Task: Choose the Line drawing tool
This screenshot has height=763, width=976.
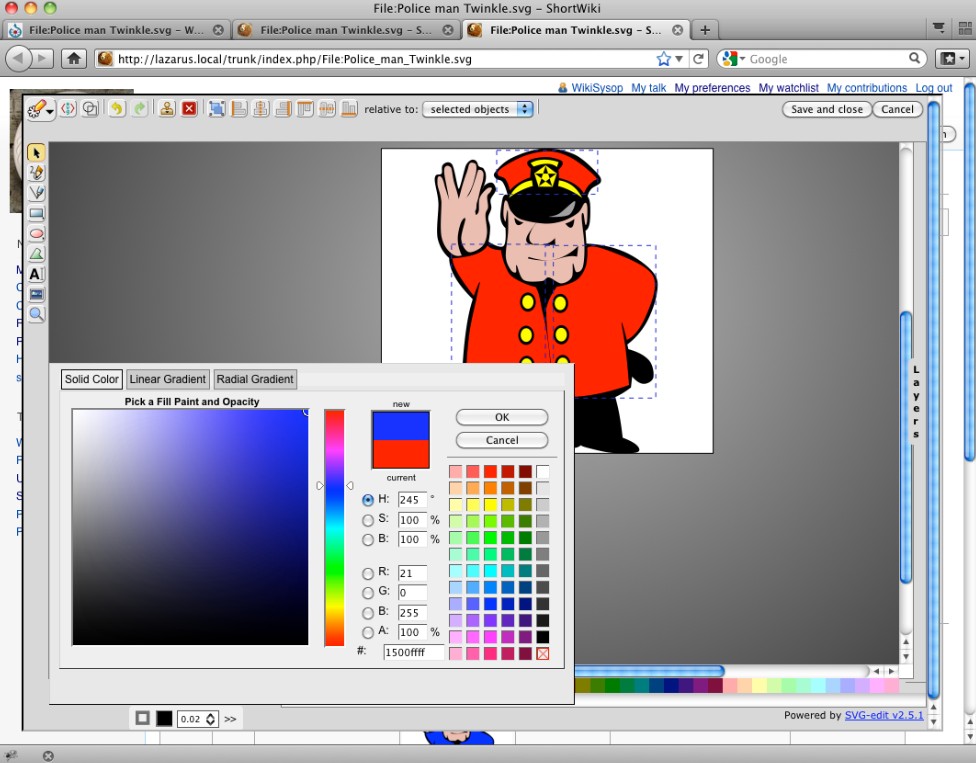Action: [x=36, y=193]
